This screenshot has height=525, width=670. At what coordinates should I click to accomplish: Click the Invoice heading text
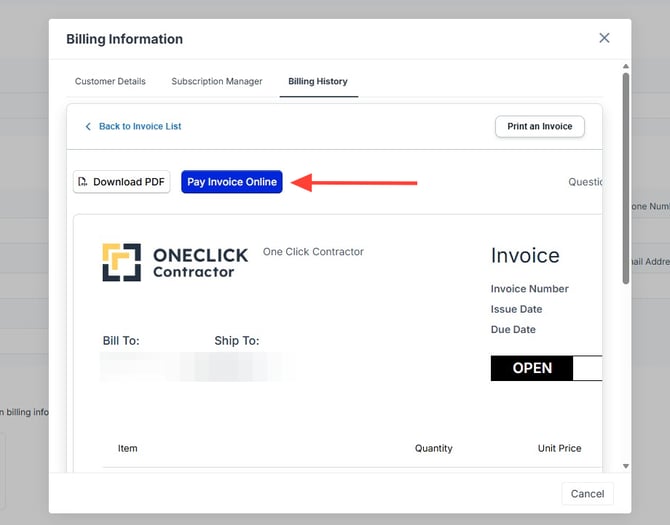tap(525, 256)
